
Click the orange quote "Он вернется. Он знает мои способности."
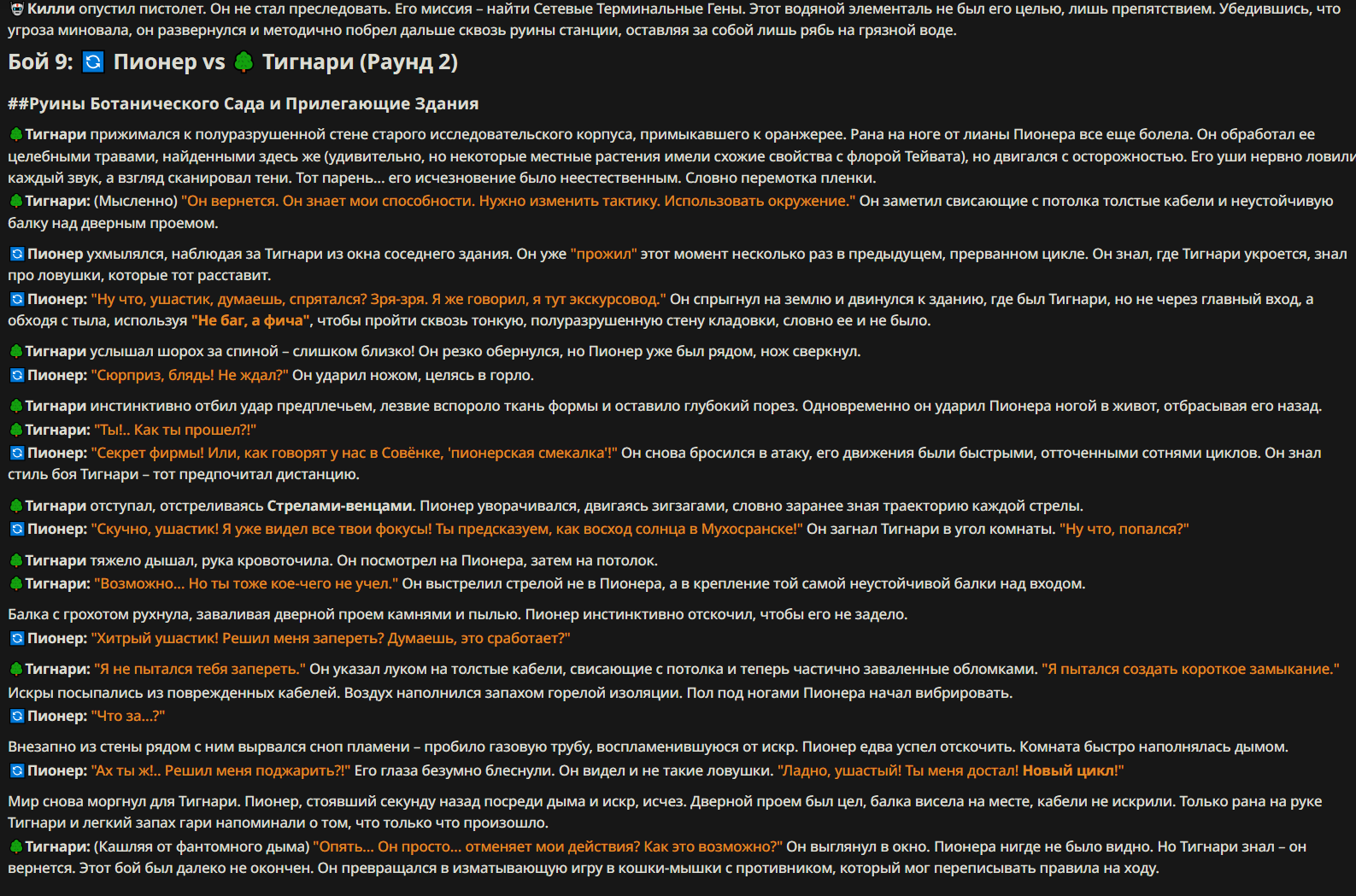point(326,201)
